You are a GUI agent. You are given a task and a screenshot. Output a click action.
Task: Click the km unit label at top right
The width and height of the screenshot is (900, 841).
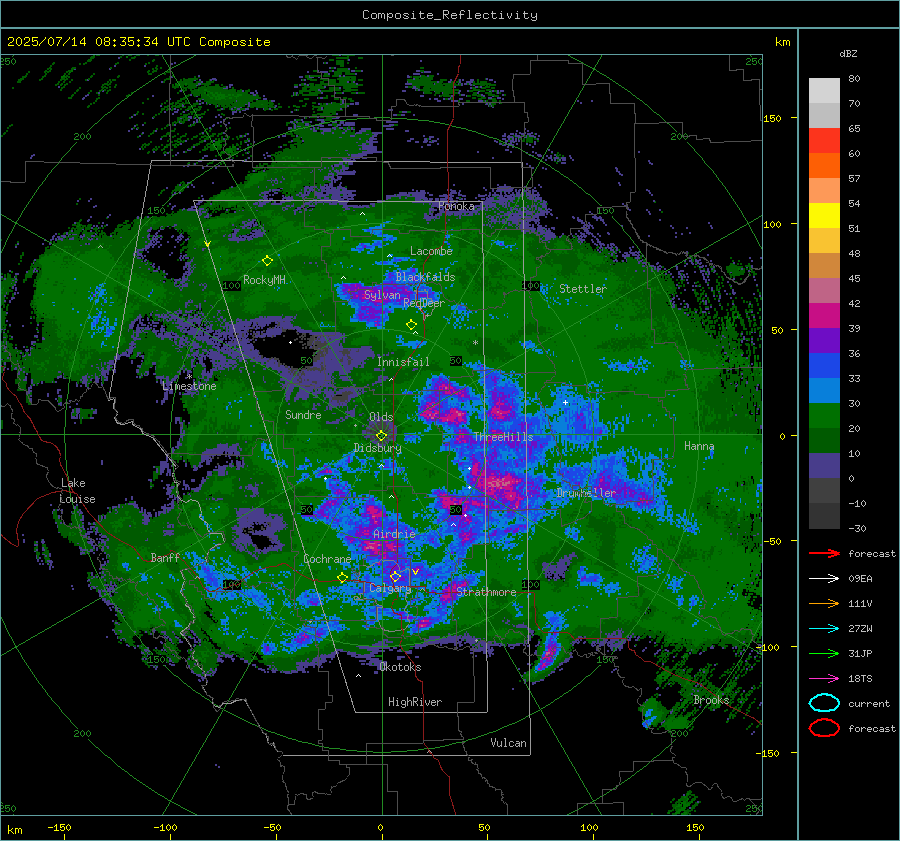pos(782,42)
